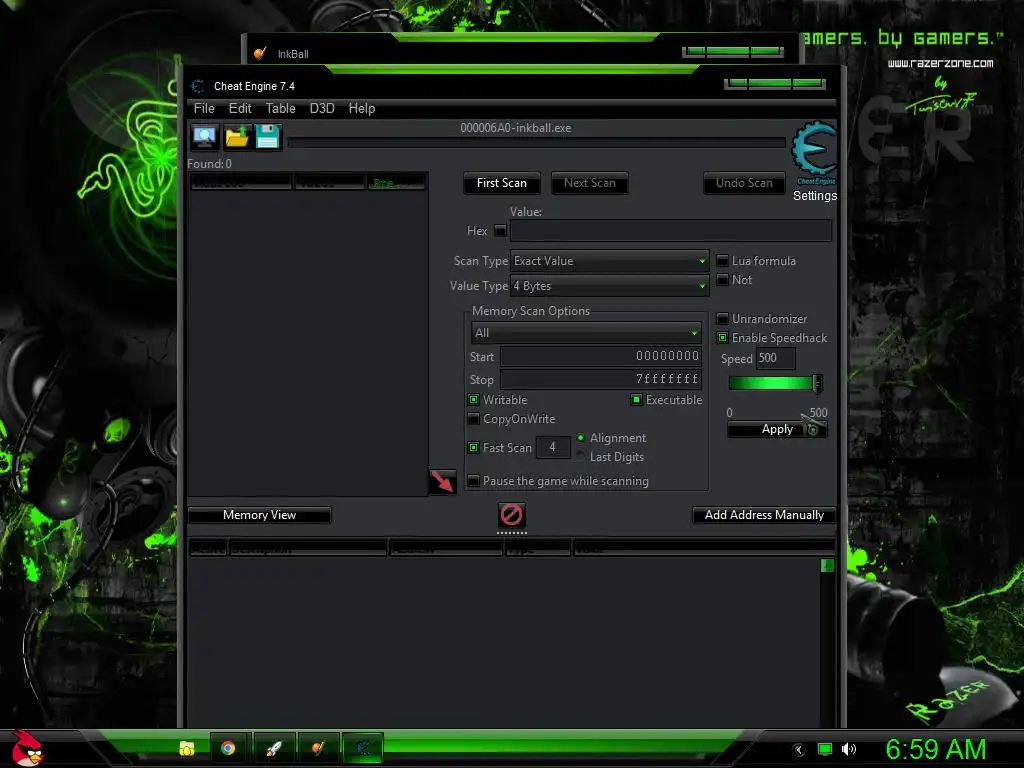Click Cheat Engine title bar icon

pos(198,86)
